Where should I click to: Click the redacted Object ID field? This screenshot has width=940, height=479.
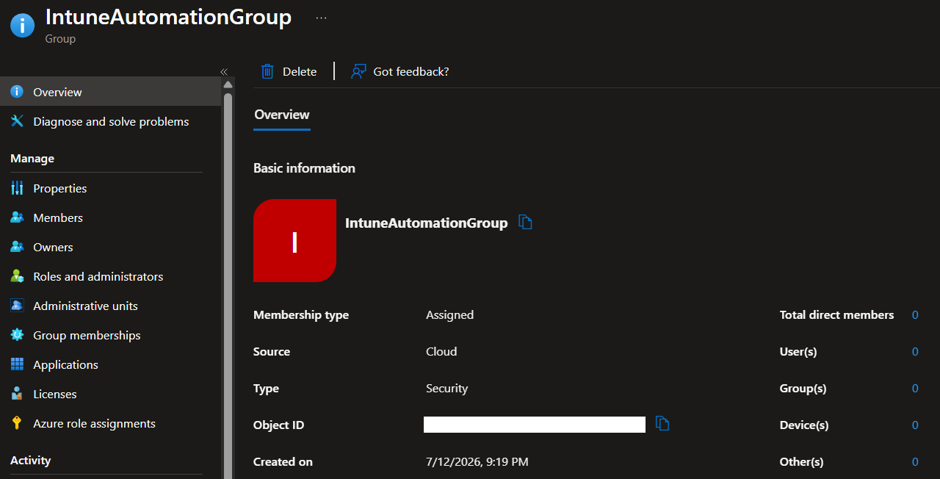534,424
